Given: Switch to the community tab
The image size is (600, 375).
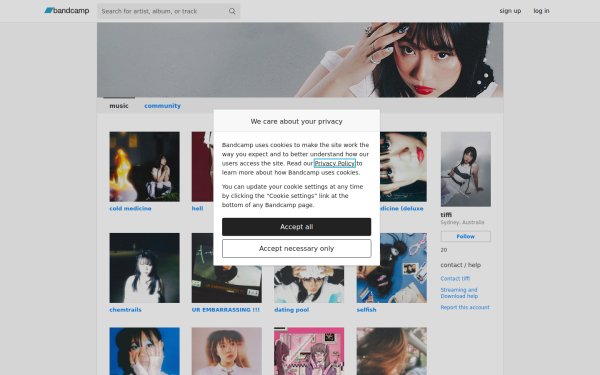Looking at the screenshot, I should (162, 106).
